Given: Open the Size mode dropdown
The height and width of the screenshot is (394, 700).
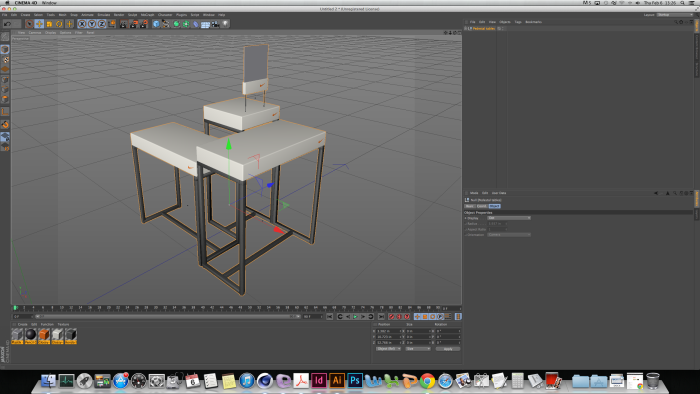Looking at the screenshot, I should [418, 349].
